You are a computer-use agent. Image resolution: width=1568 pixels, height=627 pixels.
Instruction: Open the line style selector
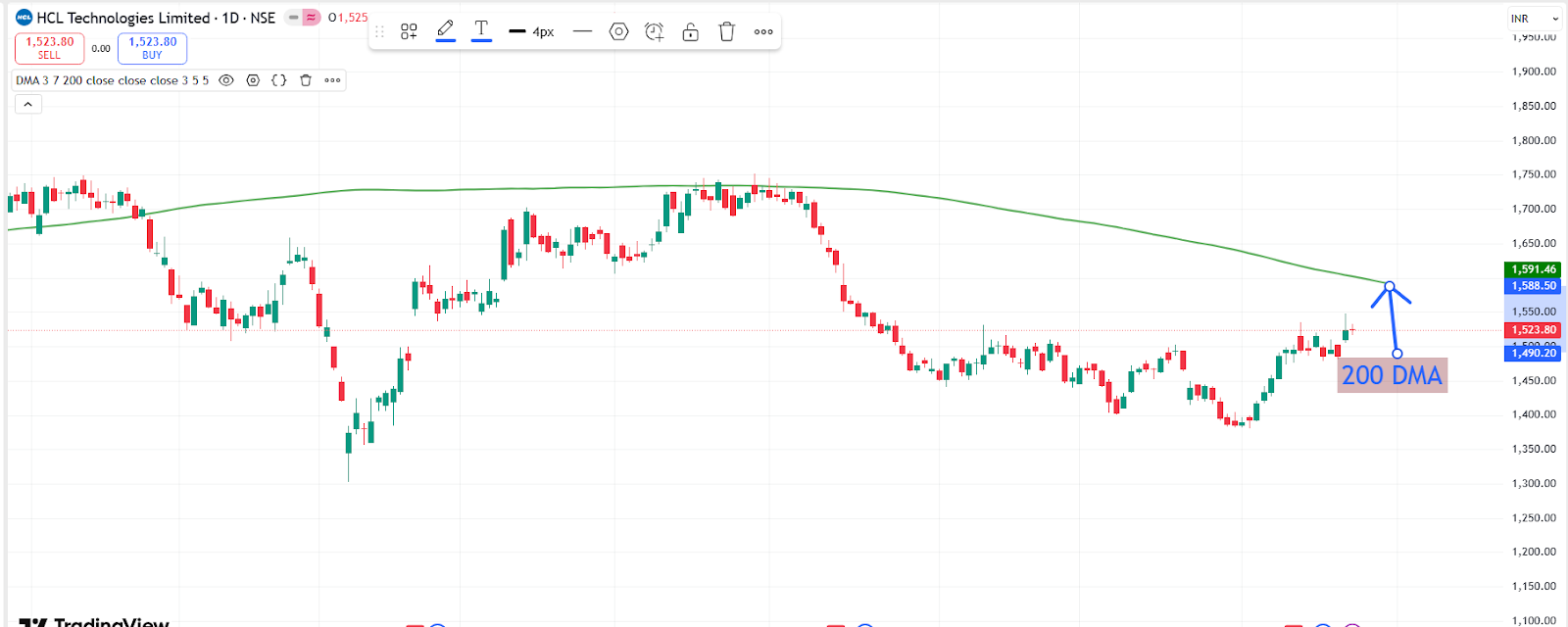pyautogui.click(x=582, y=31)
